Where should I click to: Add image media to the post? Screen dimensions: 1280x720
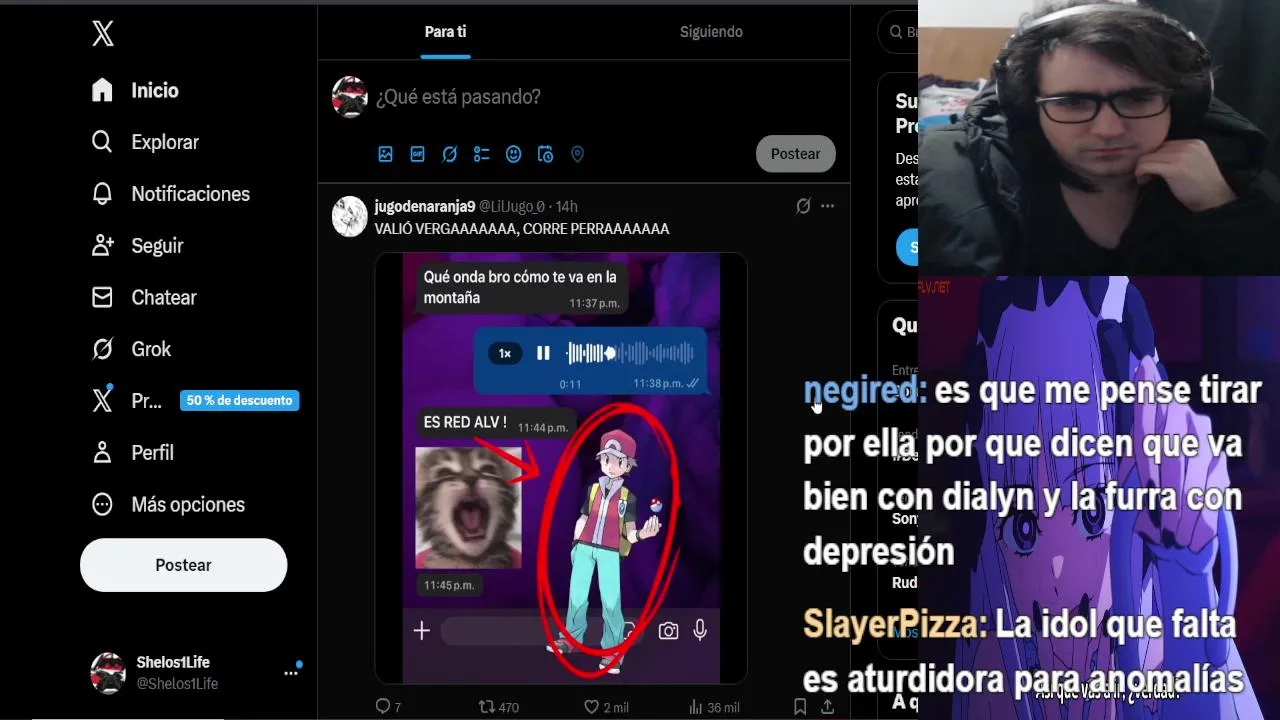[385, 154]
